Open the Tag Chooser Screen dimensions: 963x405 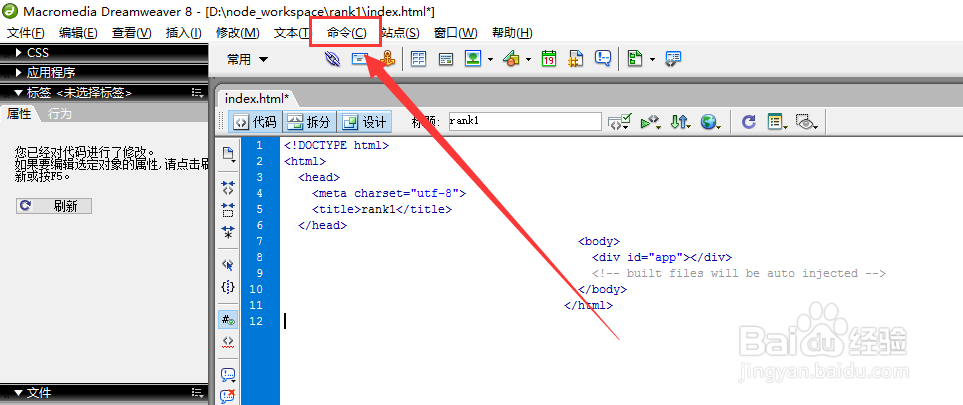point(673,59)
